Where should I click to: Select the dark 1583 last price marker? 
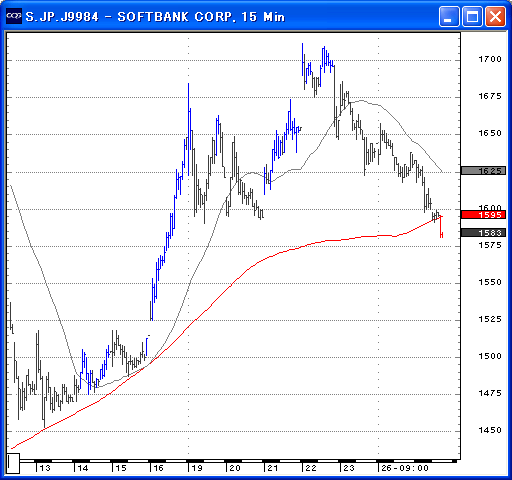coord(483,233)
